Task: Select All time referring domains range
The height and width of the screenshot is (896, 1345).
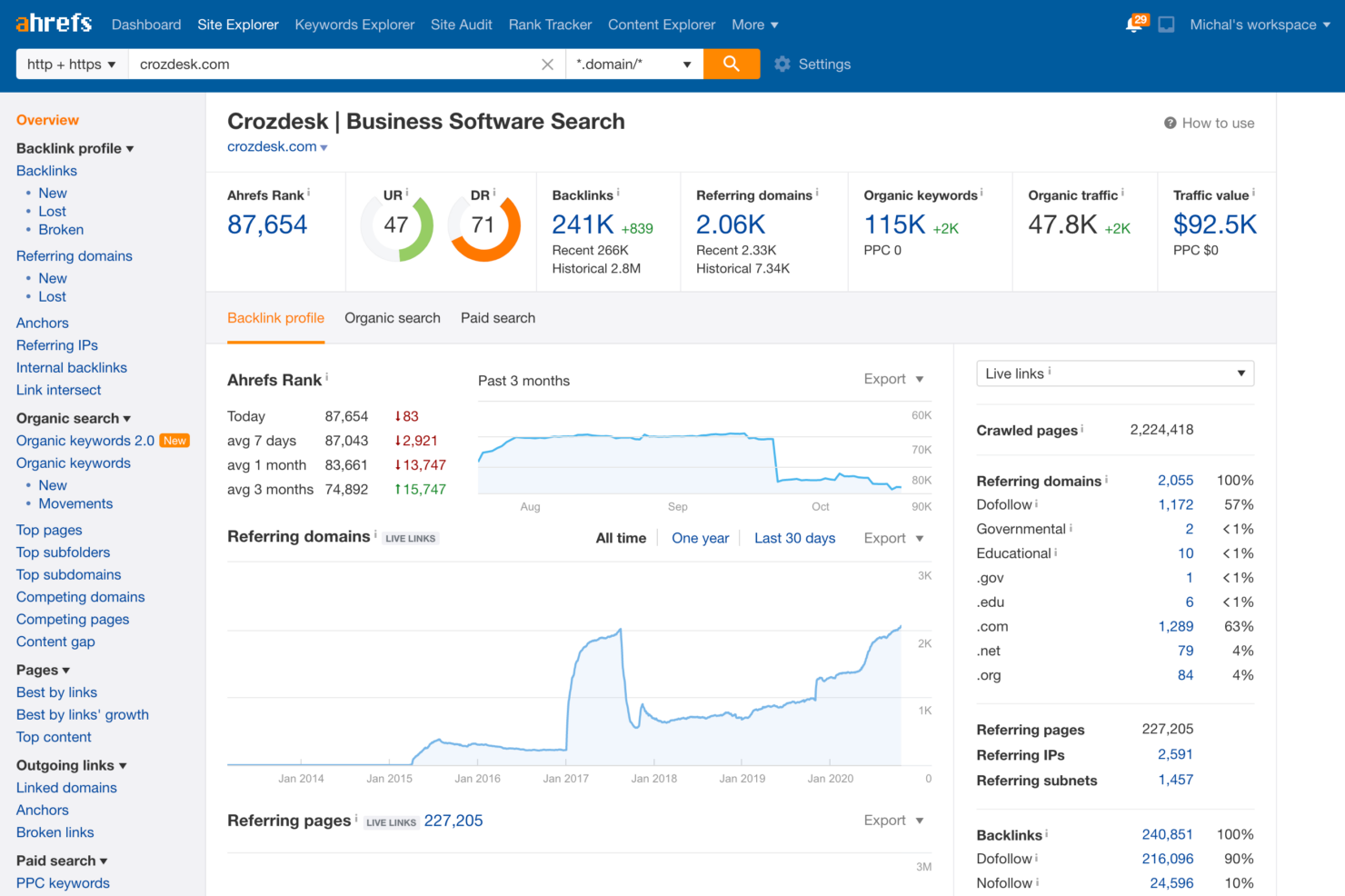Action: [x=621, y=538]
